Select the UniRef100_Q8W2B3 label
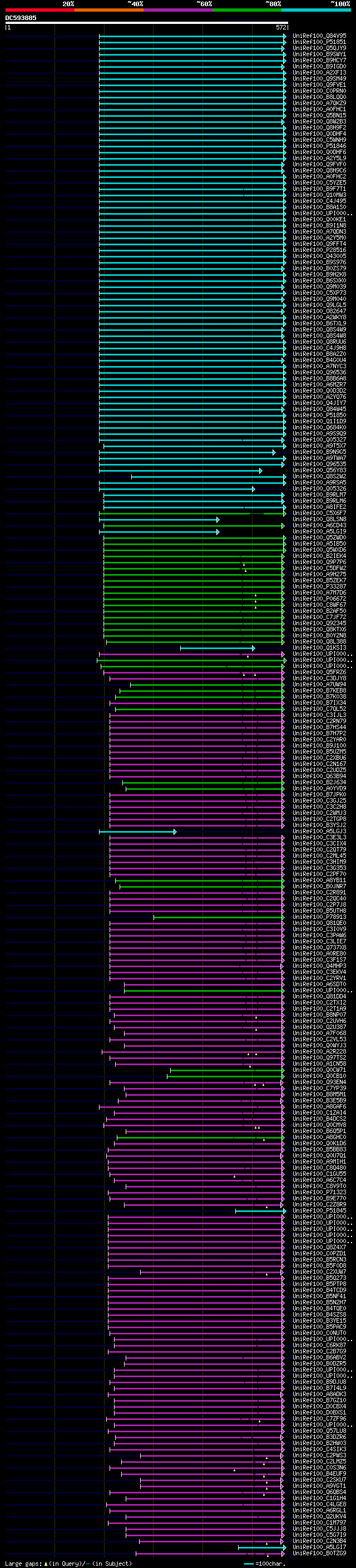356x1568 pixels. (319, 121)
